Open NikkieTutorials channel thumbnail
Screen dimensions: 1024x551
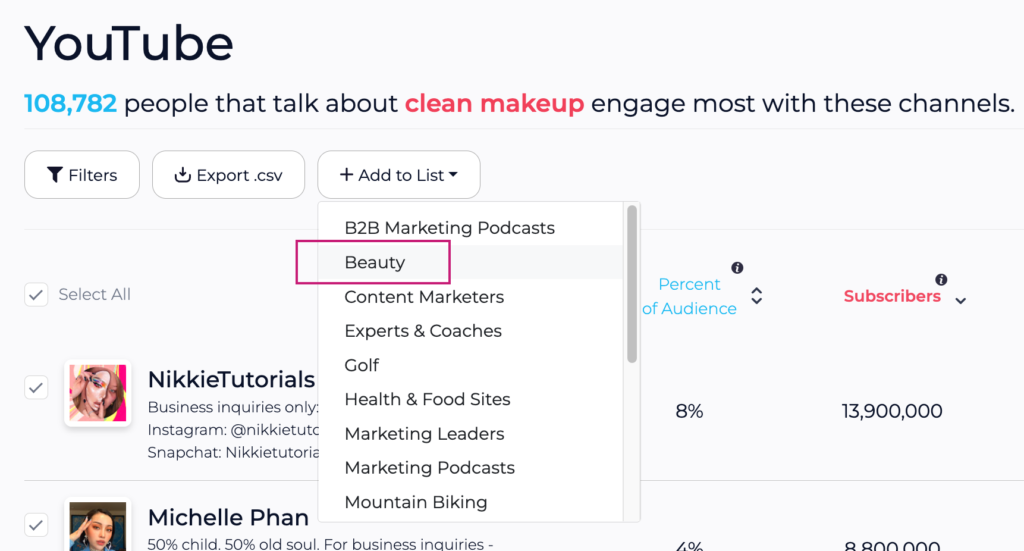tap(98, 393)
